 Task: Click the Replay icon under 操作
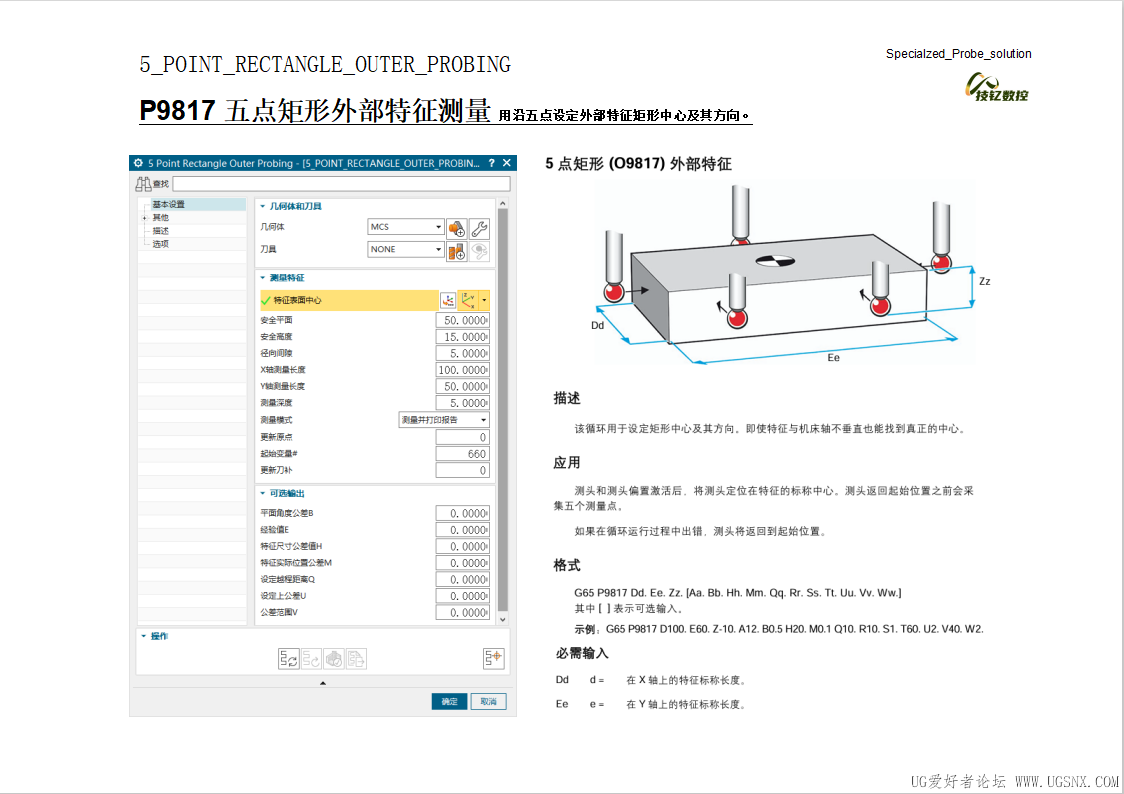tap(311, 659)
